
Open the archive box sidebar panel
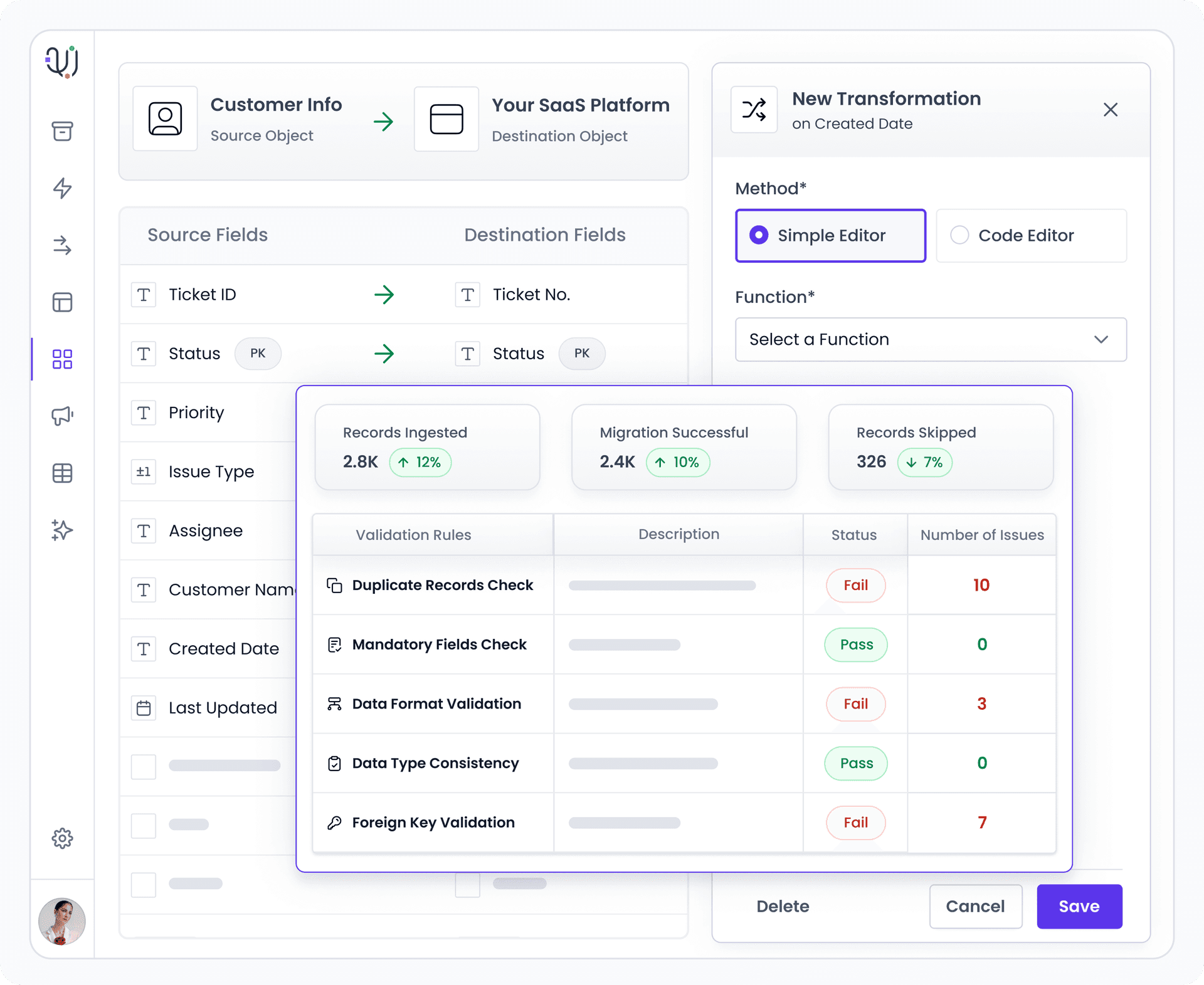[x=62, y=132]
